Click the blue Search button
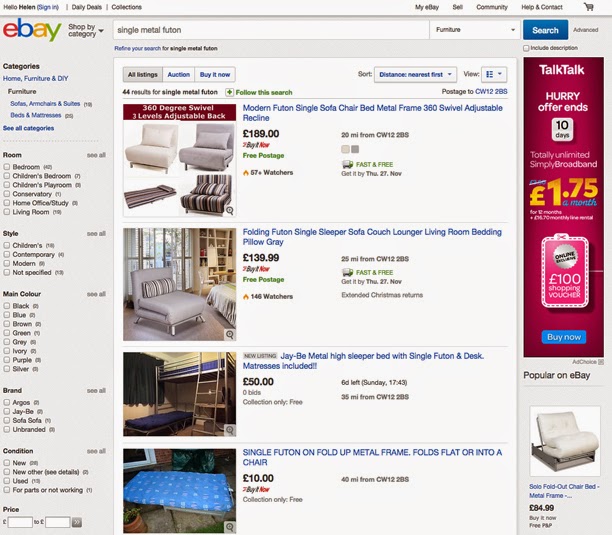The width and height of the screenshot is (612, 535). coord(545,30)
